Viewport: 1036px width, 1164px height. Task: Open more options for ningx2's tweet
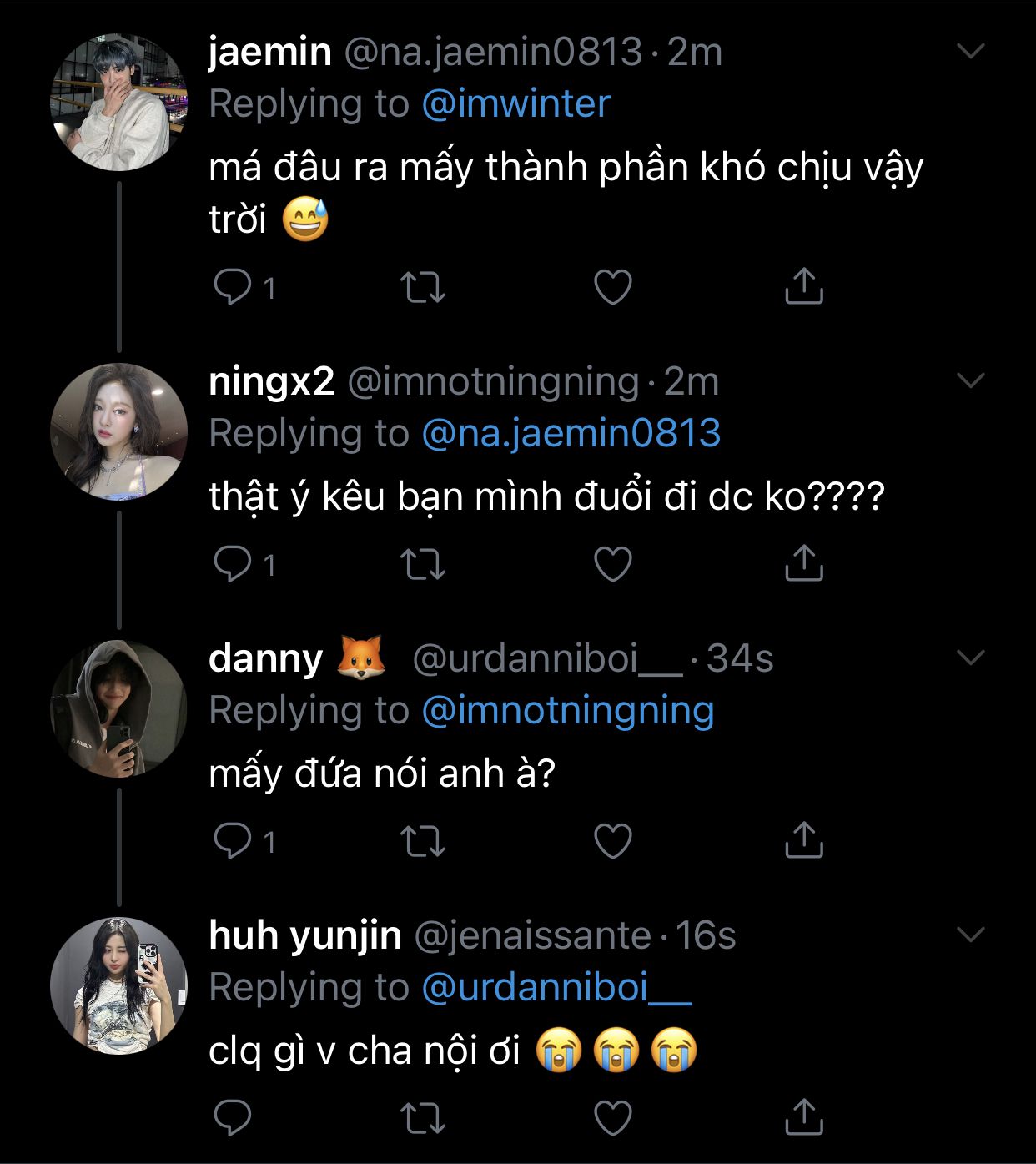point(971,381)
